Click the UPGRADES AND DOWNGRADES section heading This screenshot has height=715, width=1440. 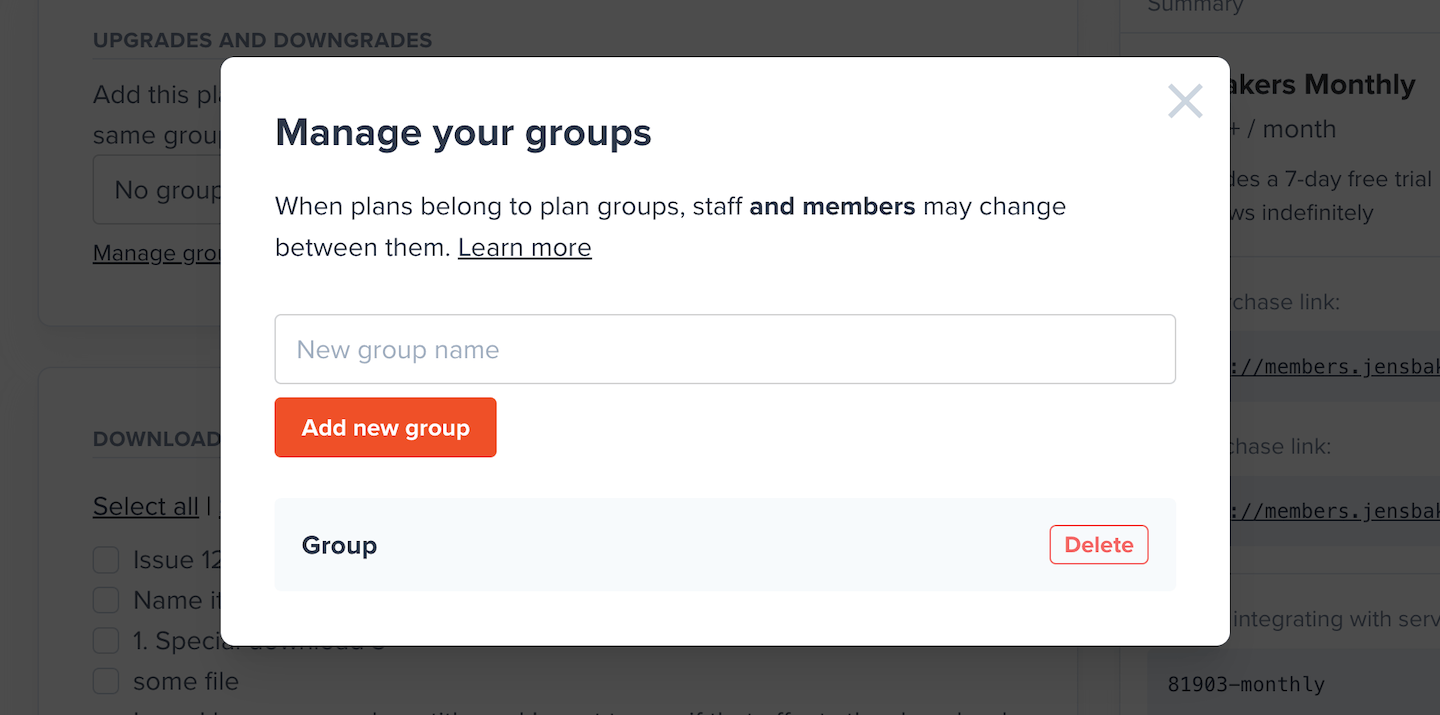click(x=263, y=41)
